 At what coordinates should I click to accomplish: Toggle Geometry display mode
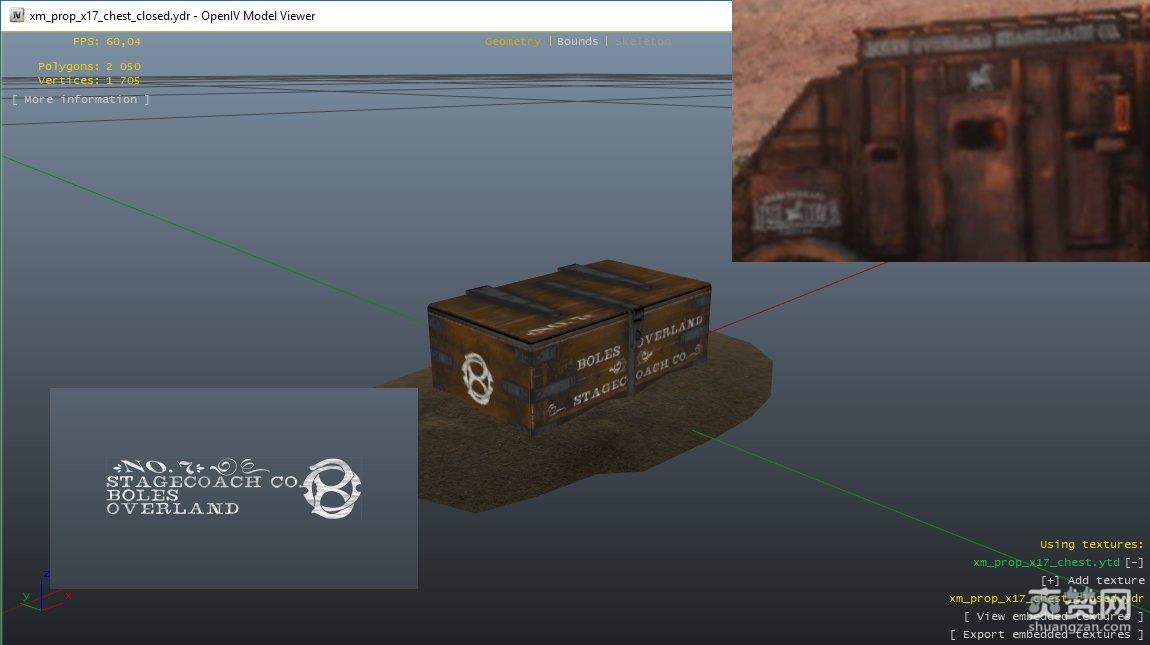tap(512, 42)
